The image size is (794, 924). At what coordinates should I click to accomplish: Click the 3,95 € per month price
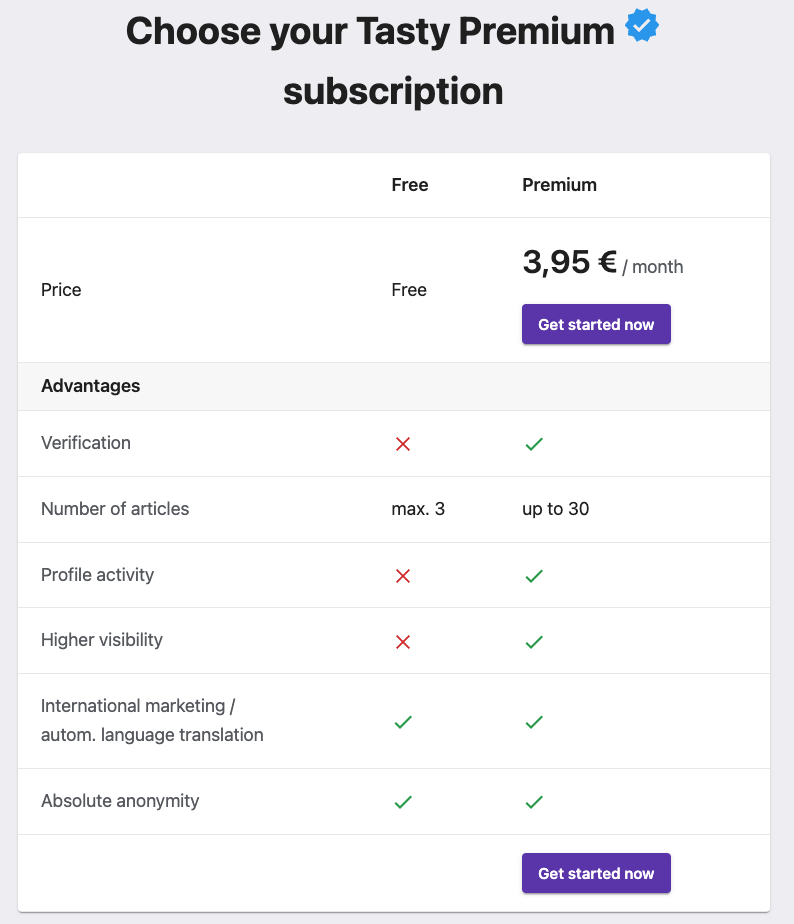click(x=602, y=262)
